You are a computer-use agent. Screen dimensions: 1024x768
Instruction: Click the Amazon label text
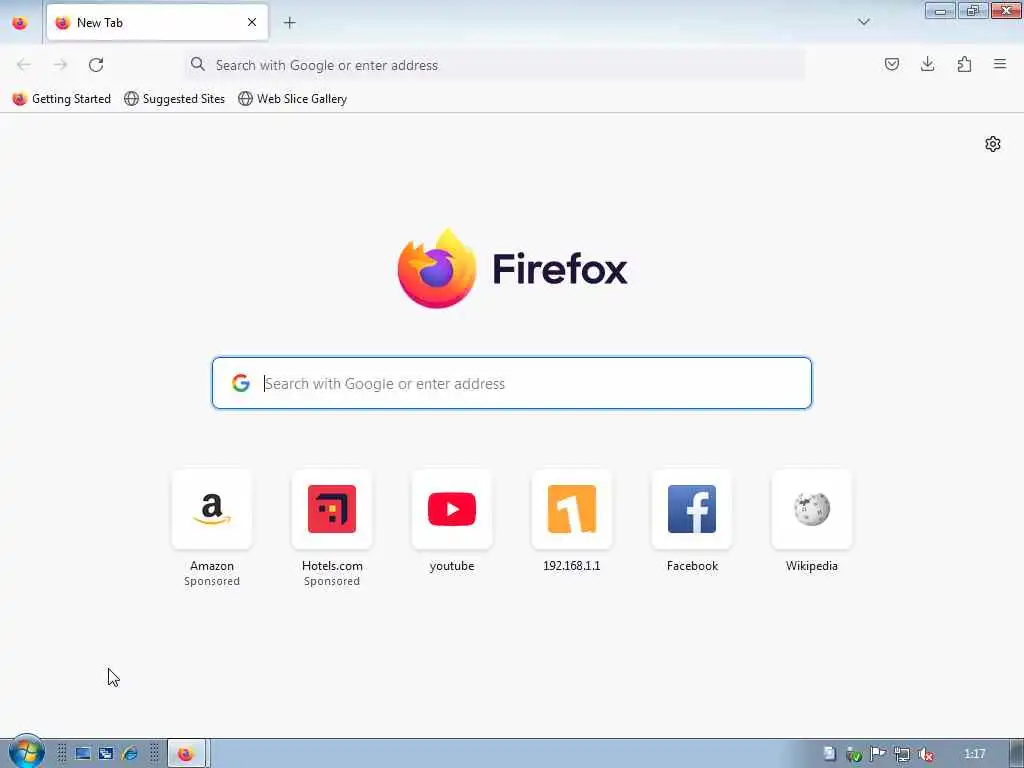212,566
